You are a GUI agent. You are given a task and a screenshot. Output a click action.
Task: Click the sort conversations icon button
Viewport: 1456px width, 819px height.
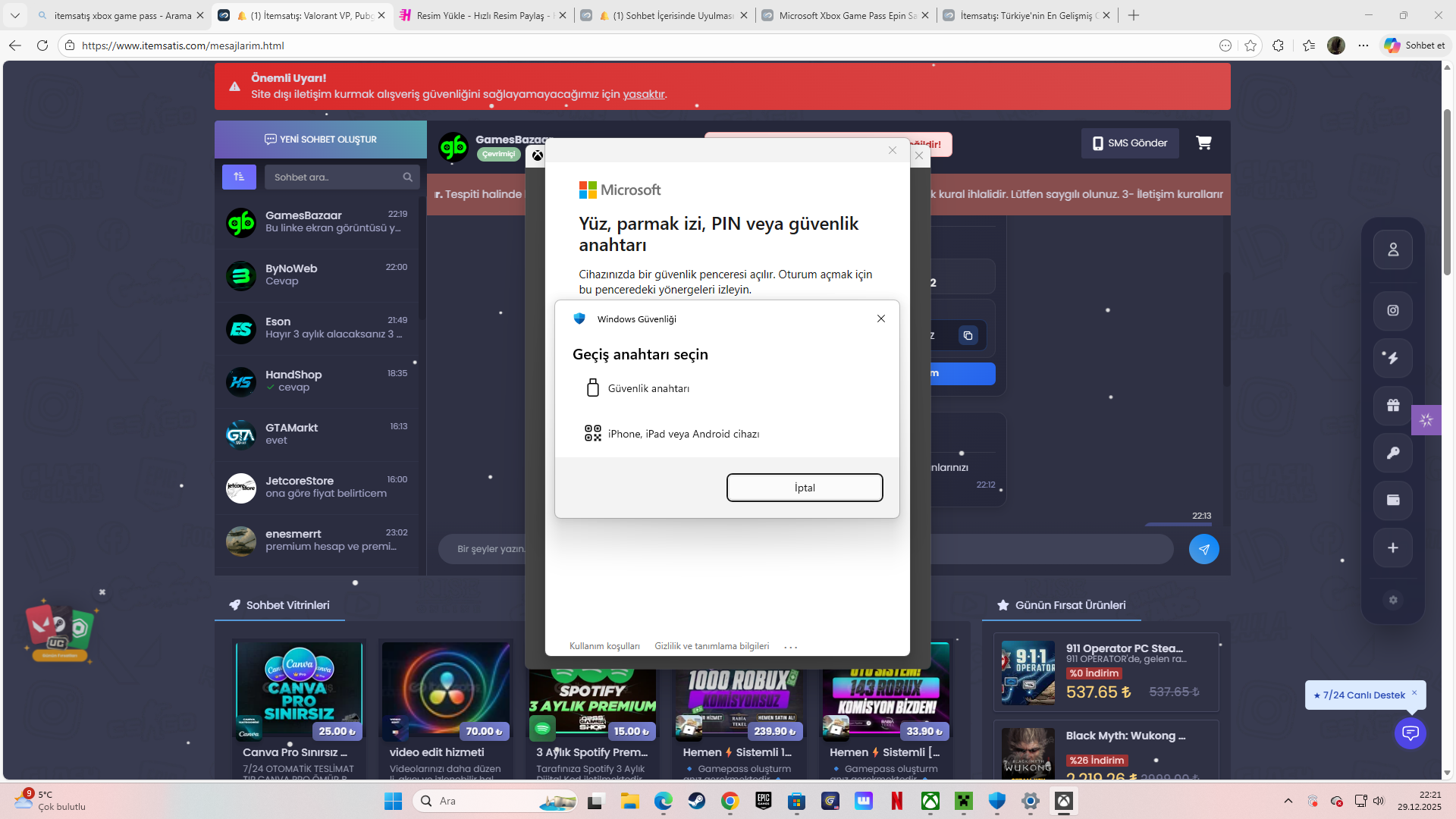(239, 177)
